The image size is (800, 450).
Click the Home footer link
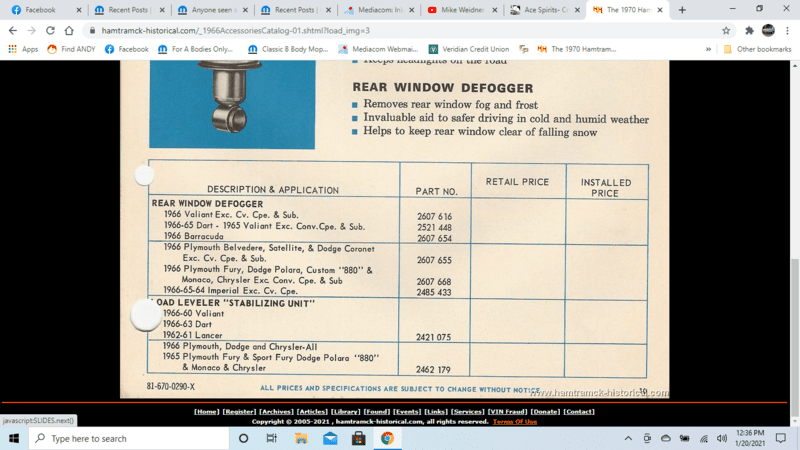click(x=207, y=412)
